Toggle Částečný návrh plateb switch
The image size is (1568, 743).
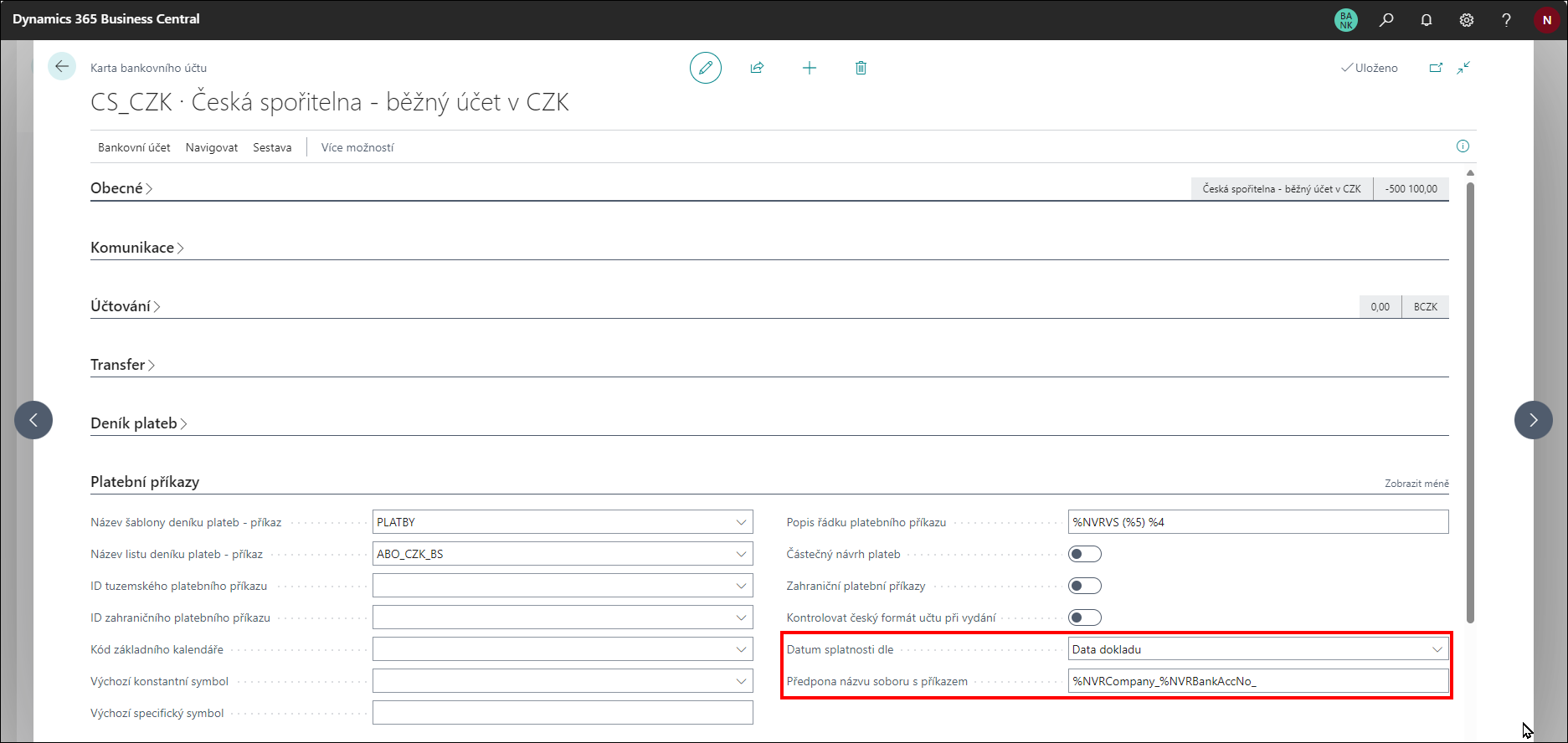[1085, 554]
